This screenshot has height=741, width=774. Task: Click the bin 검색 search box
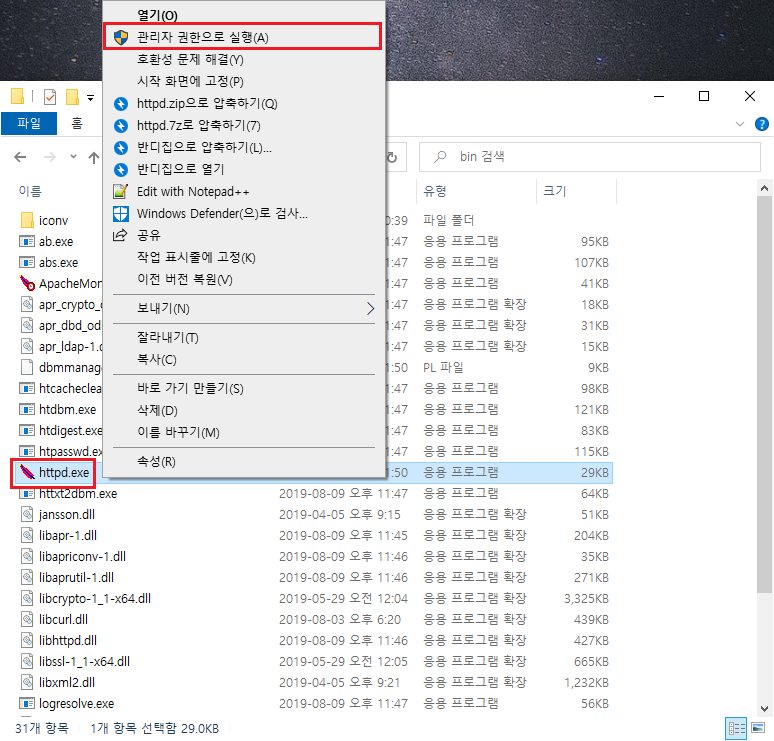click(589, 157)
